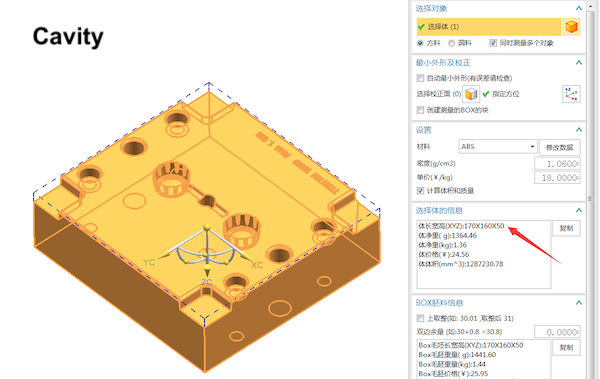This screenshot has width=600, height=379.
Task: Click the 选择体 (1) selection row
Action: tap(489, 27)
